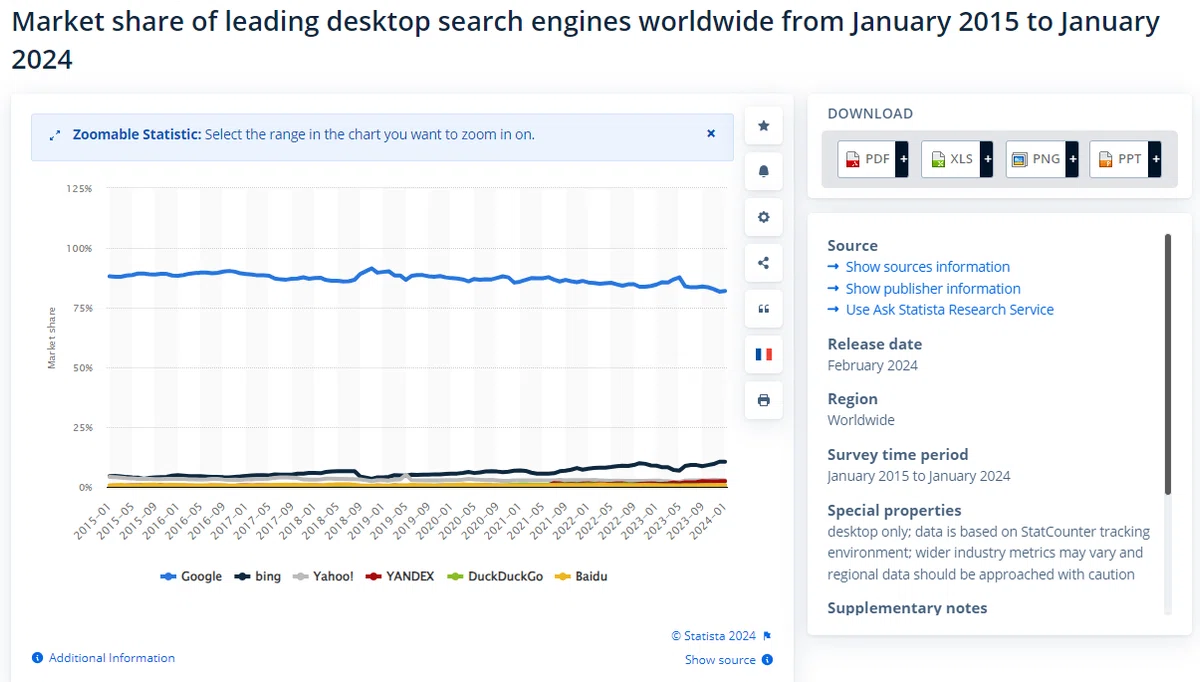Click the print icon

[x=764, y=400]
